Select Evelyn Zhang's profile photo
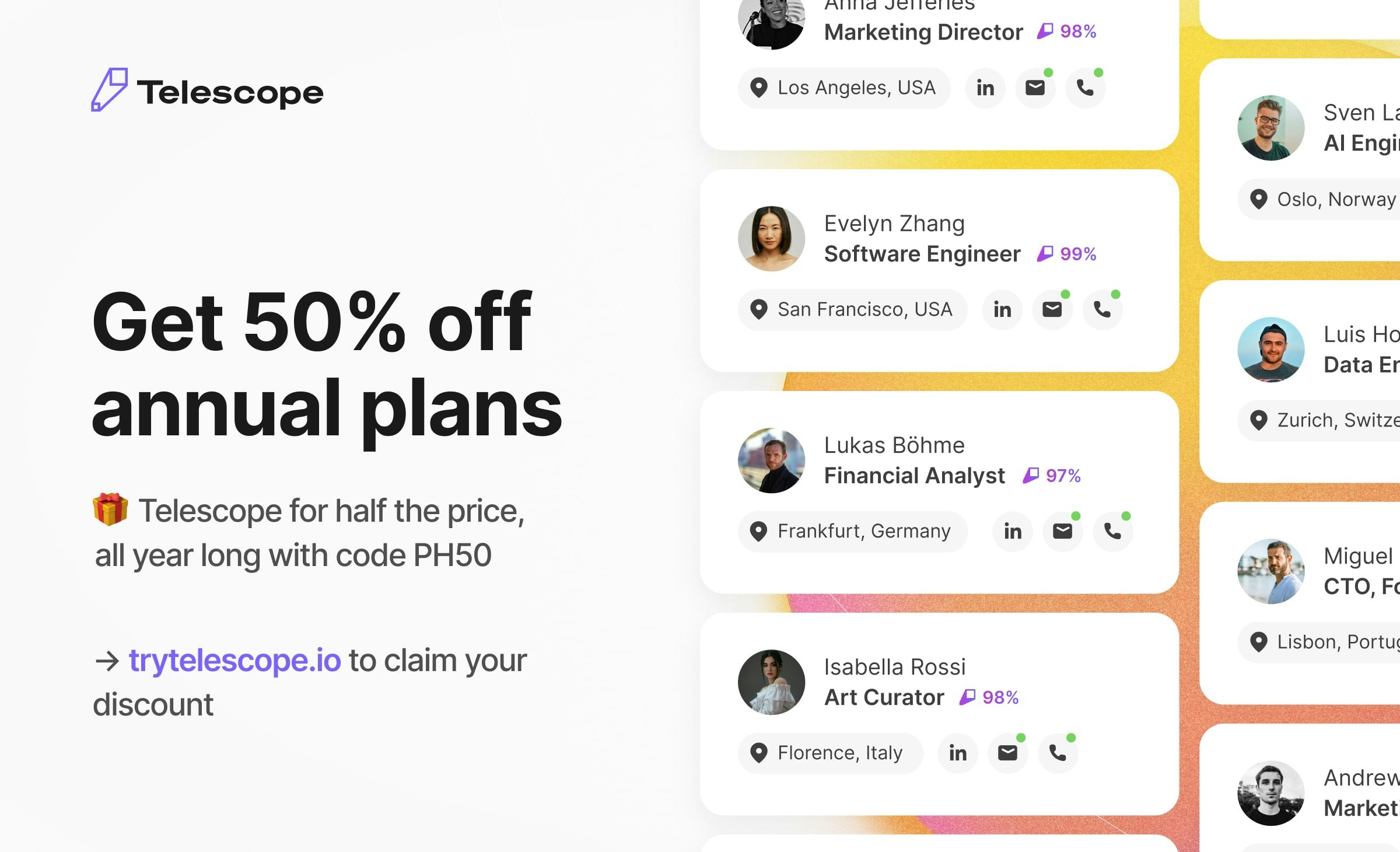The image size is (1400, 852). 771,239
